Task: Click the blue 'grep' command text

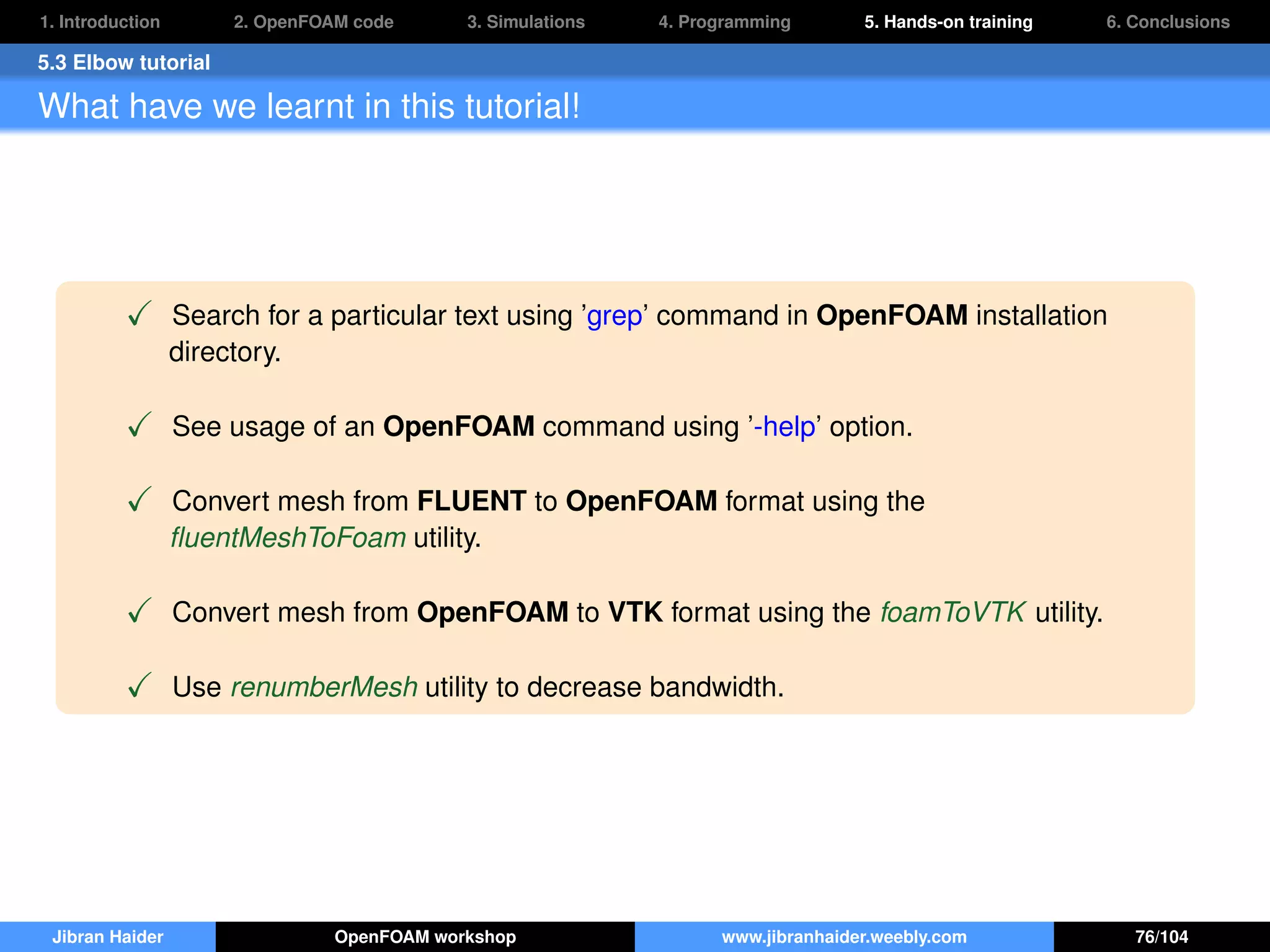Action: pos(614,316)
